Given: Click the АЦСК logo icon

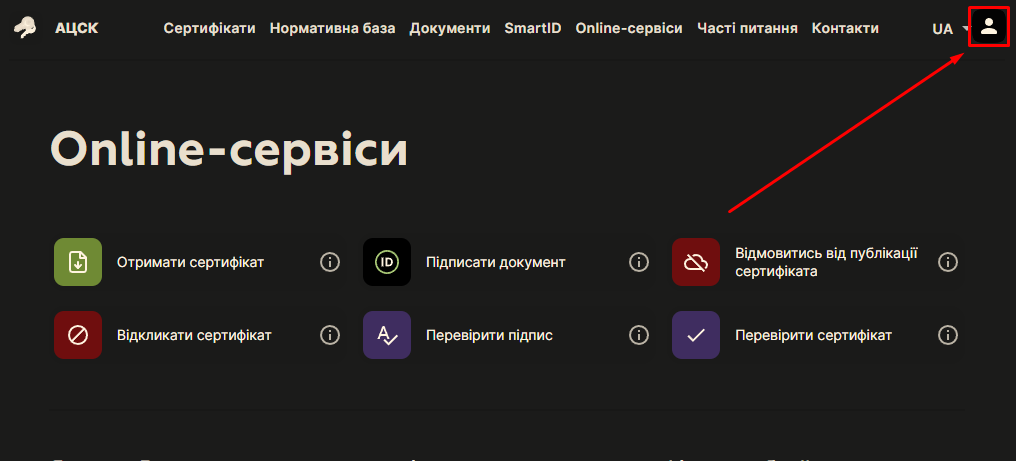Looking at the screenshot, I should click(27, 28).
